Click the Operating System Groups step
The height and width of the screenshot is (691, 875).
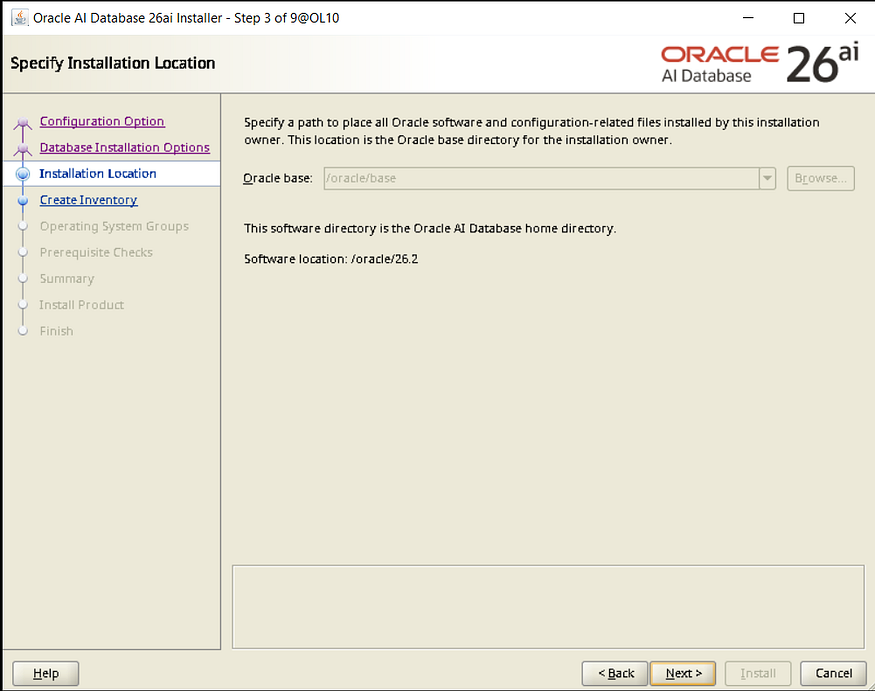114,226
